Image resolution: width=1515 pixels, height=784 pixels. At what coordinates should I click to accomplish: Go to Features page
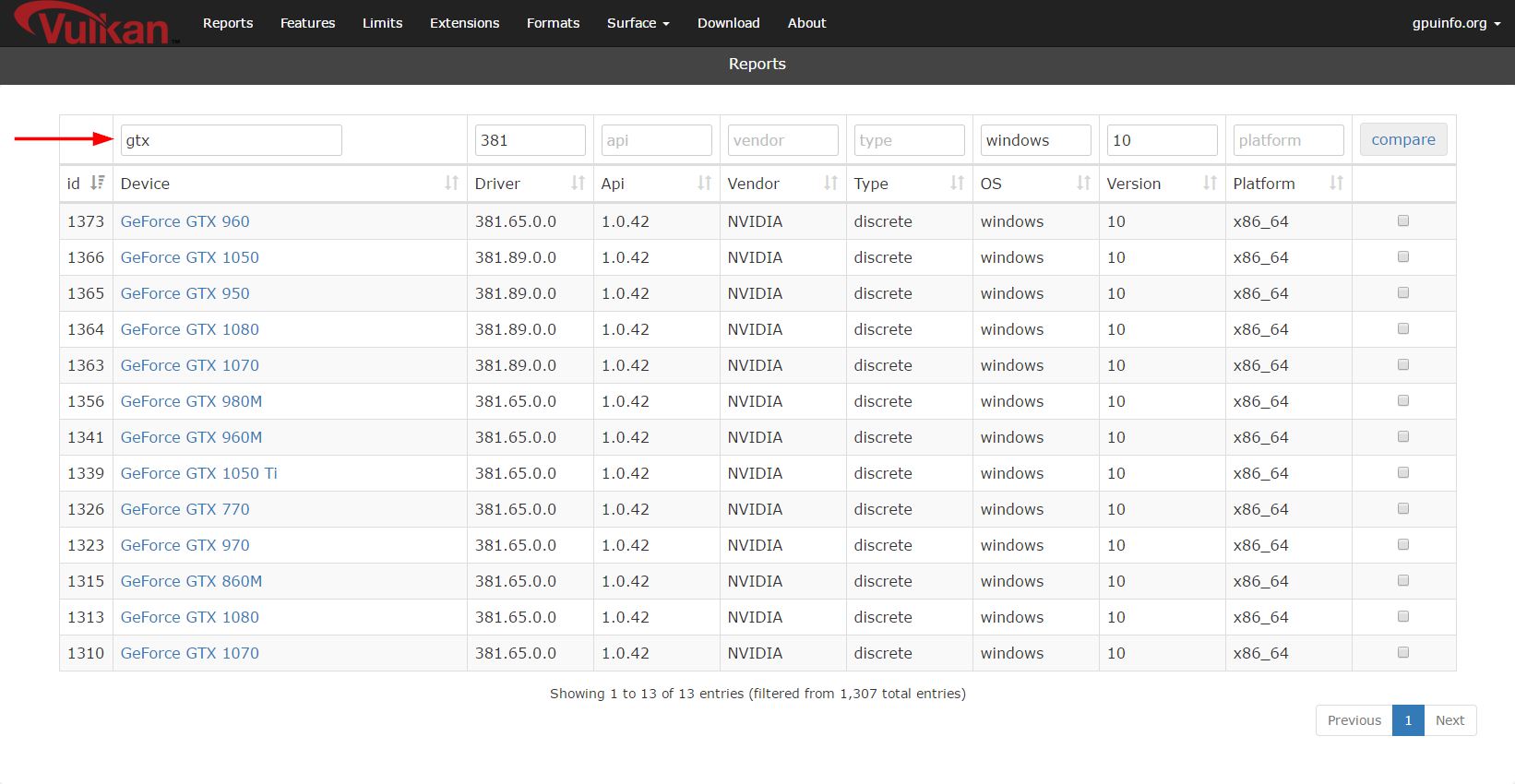pyautogui.click(x=307, y=23)
